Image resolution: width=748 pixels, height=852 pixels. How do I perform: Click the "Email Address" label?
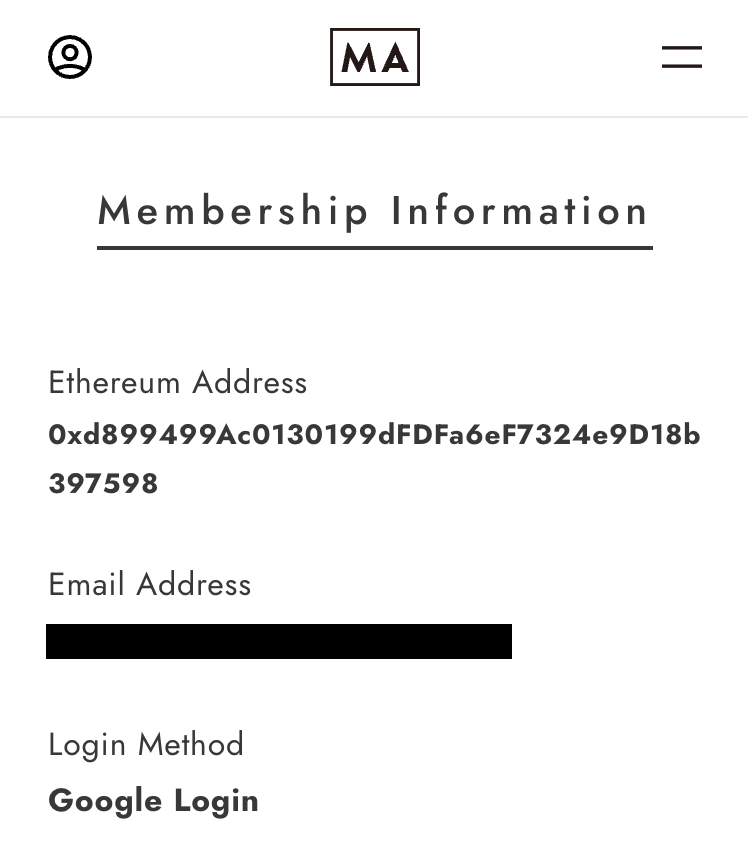[x=150, y=584]
